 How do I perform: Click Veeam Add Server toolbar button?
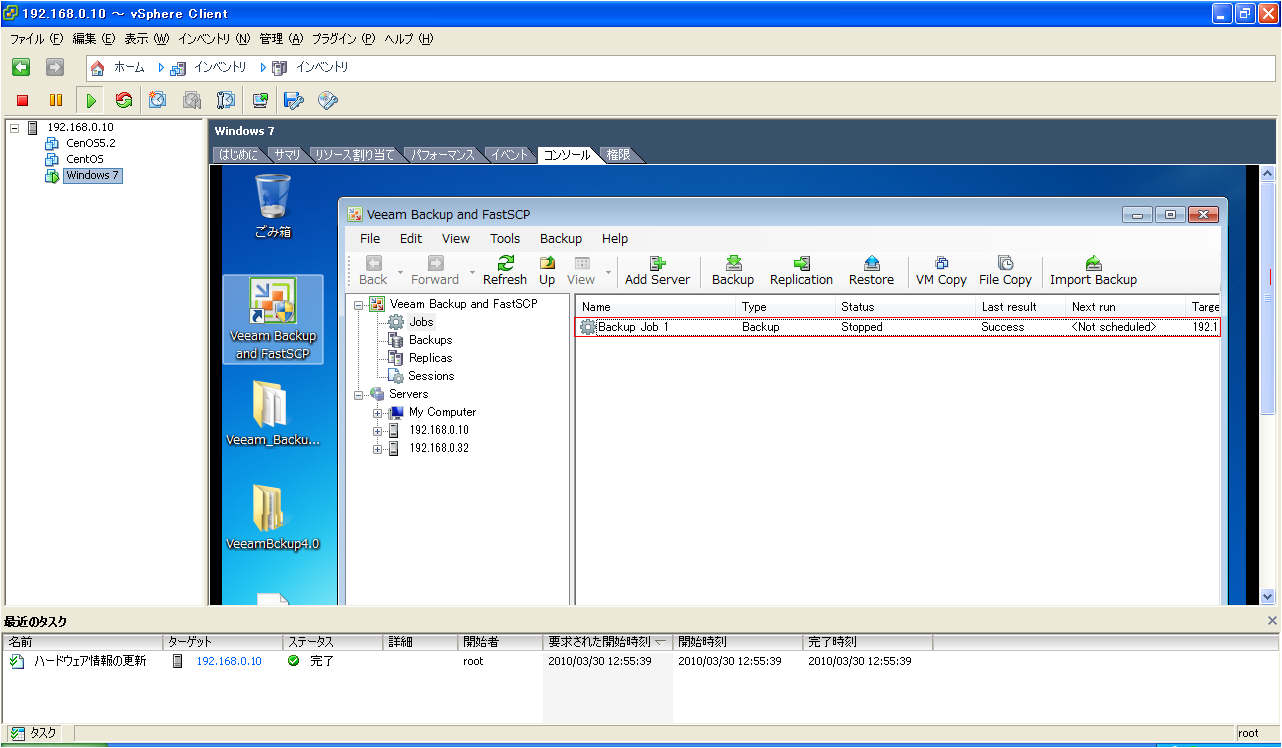(657, 270)
